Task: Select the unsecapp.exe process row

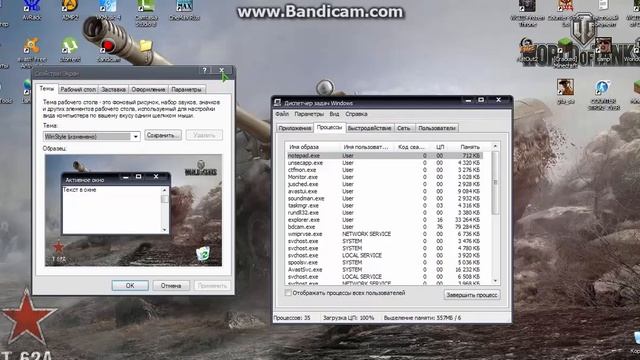Action: pyautogui.click(x=384, y=163)
